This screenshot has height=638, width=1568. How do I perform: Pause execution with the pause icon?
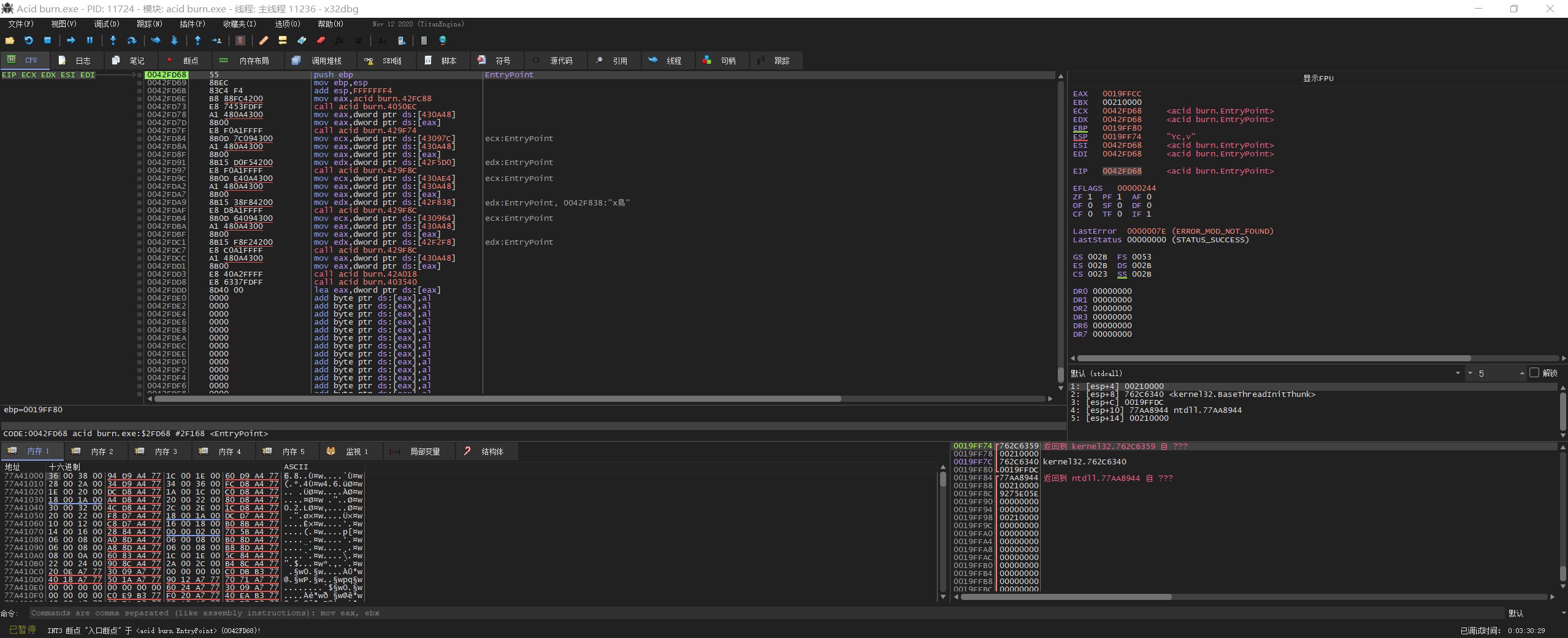point(90,40)
